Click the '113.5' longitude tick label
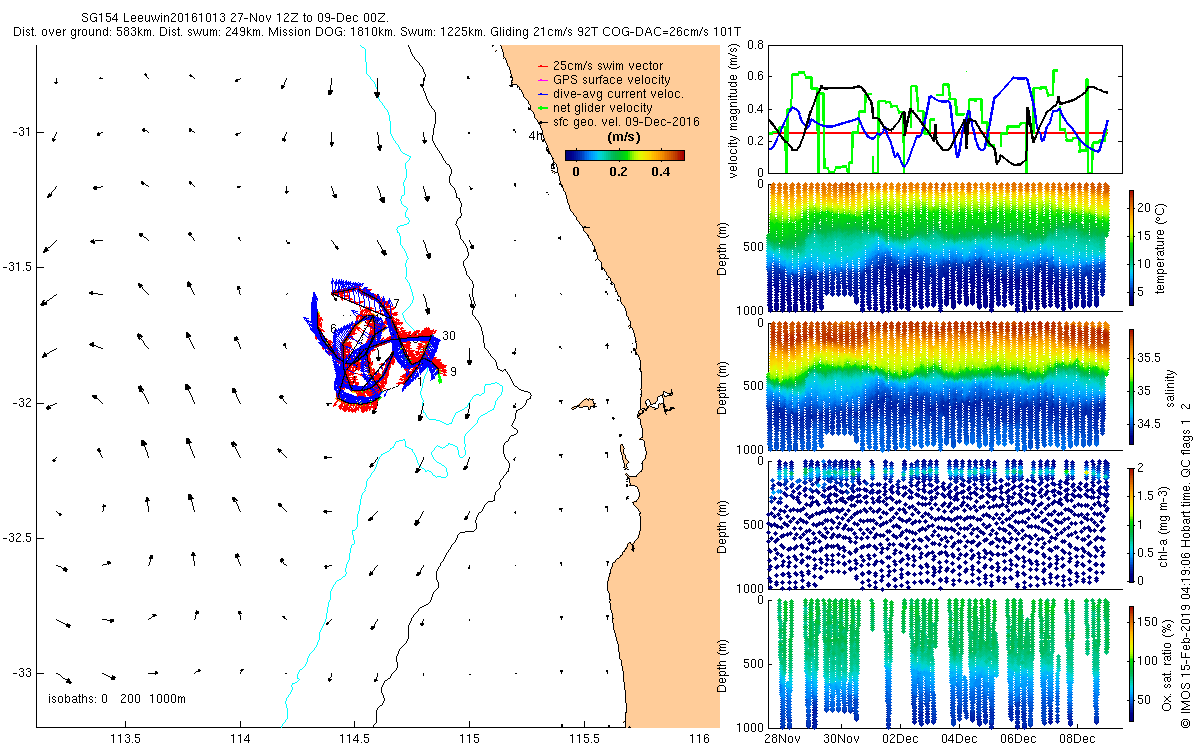 tap(126, 738)
